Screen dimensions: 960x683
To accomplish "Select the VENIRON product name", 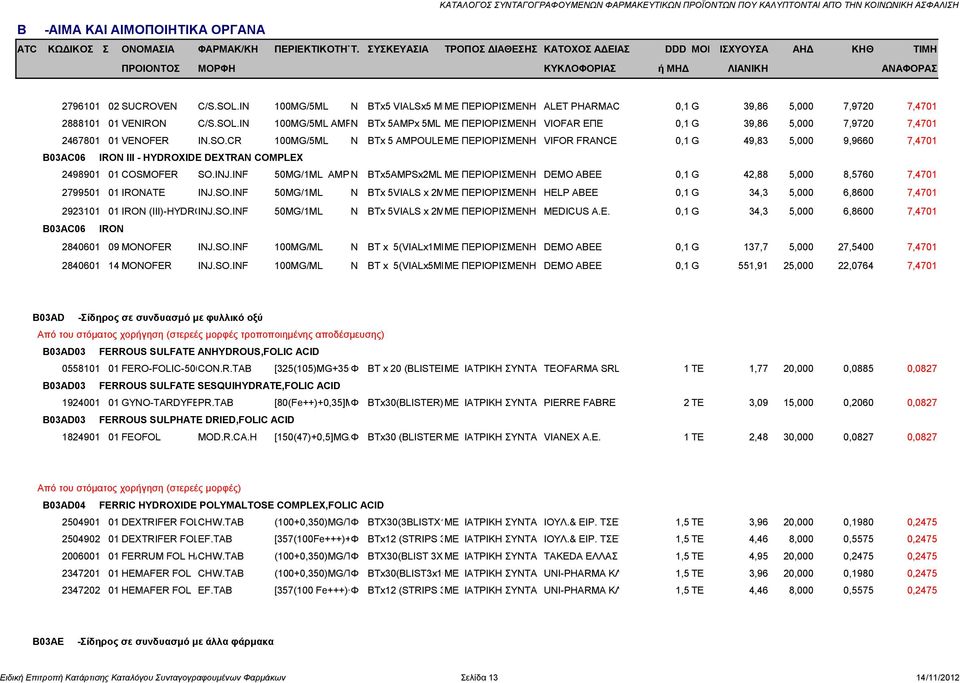I will pyautogui.click(x=143, y=124).
